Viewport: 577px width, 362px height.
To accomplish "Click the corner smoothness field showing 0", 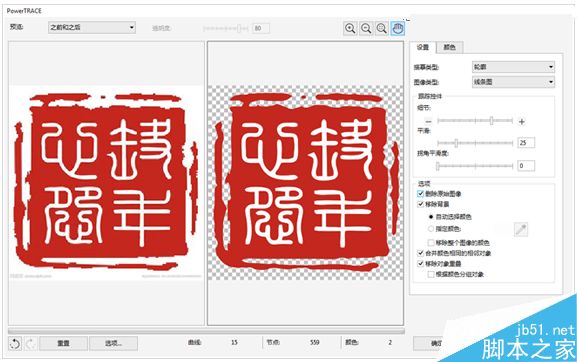I will point(526,166).
